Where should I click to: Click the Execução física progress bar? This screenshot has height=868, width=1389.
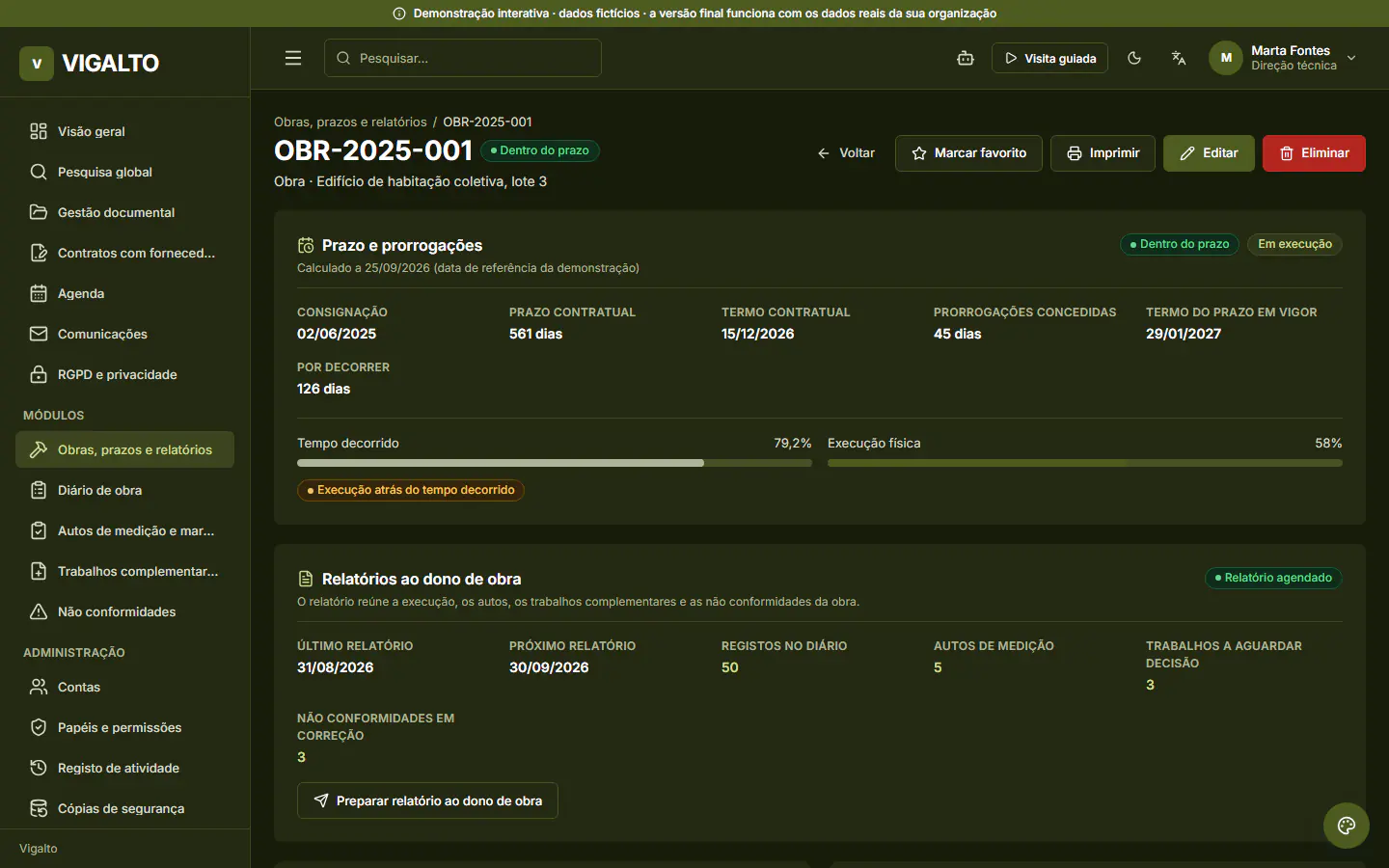point(1085,463)
